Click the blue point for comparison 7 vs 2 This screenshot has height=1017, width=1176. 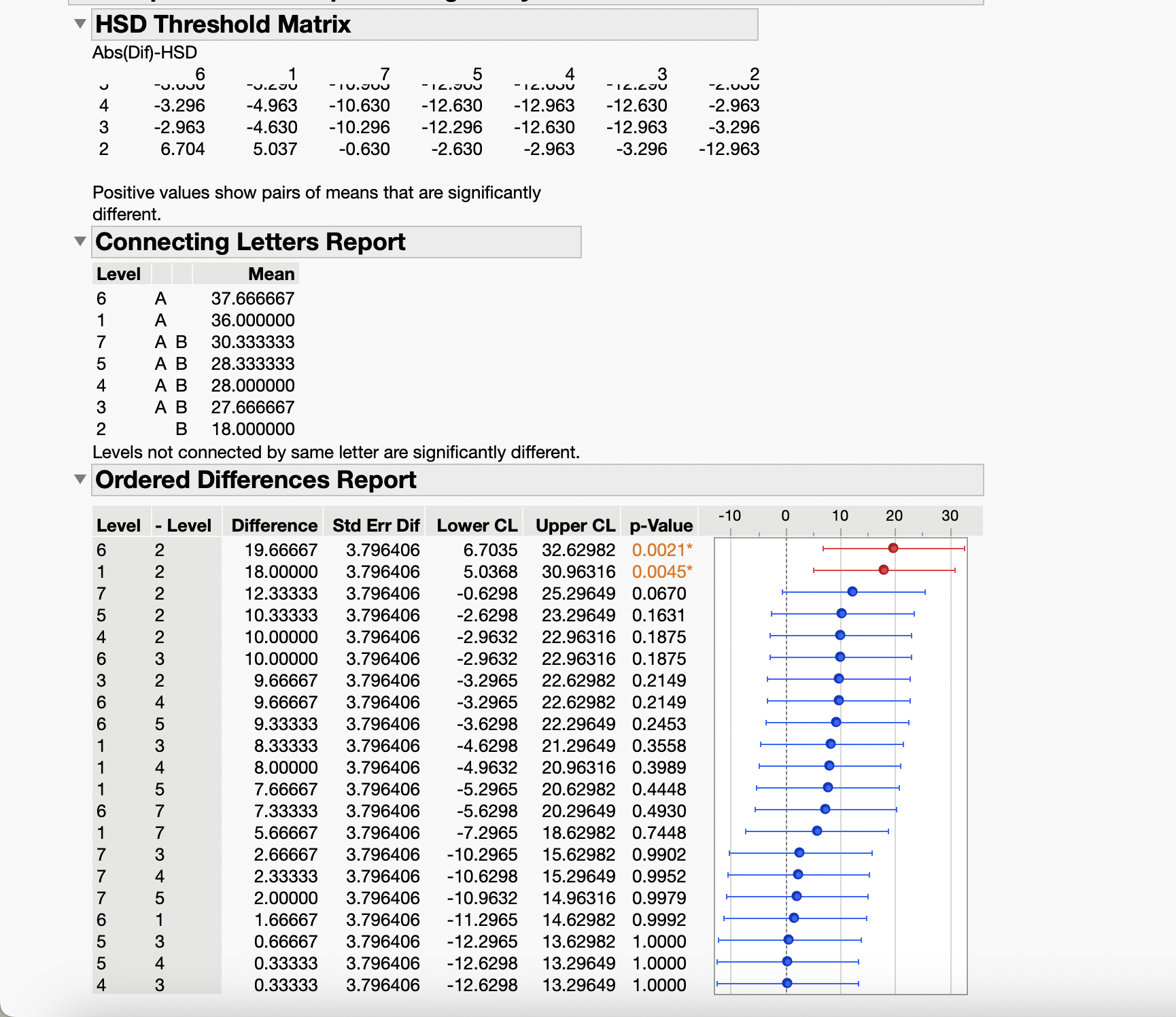tap(852, 591)
